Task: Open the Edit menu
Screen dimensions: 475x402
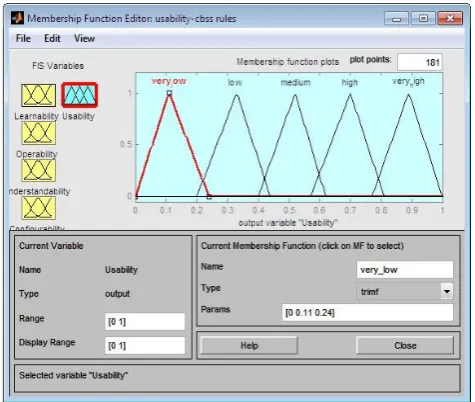Action: click(x=52, y=38)
